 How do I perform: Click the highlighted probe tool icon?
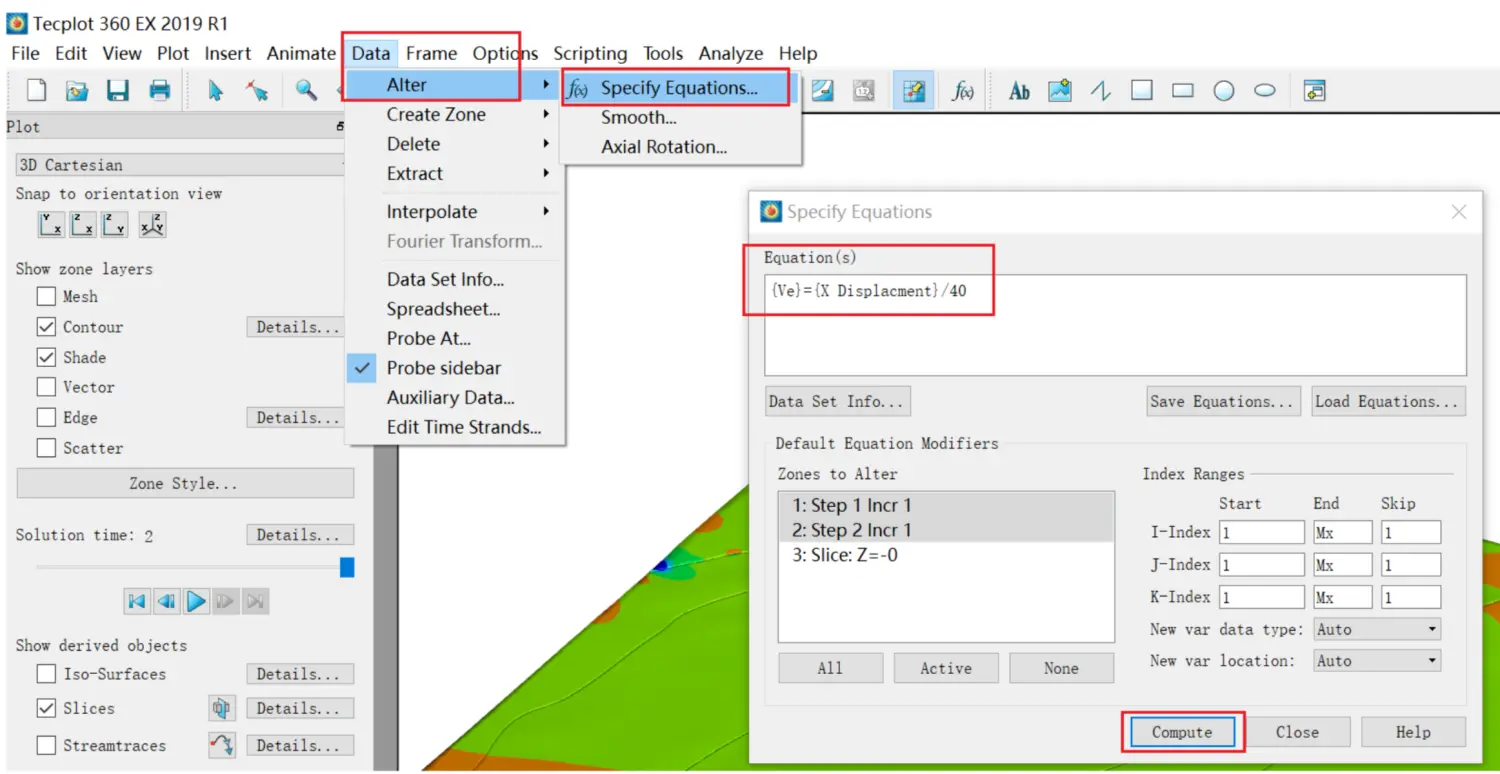(x=914, y=91)
